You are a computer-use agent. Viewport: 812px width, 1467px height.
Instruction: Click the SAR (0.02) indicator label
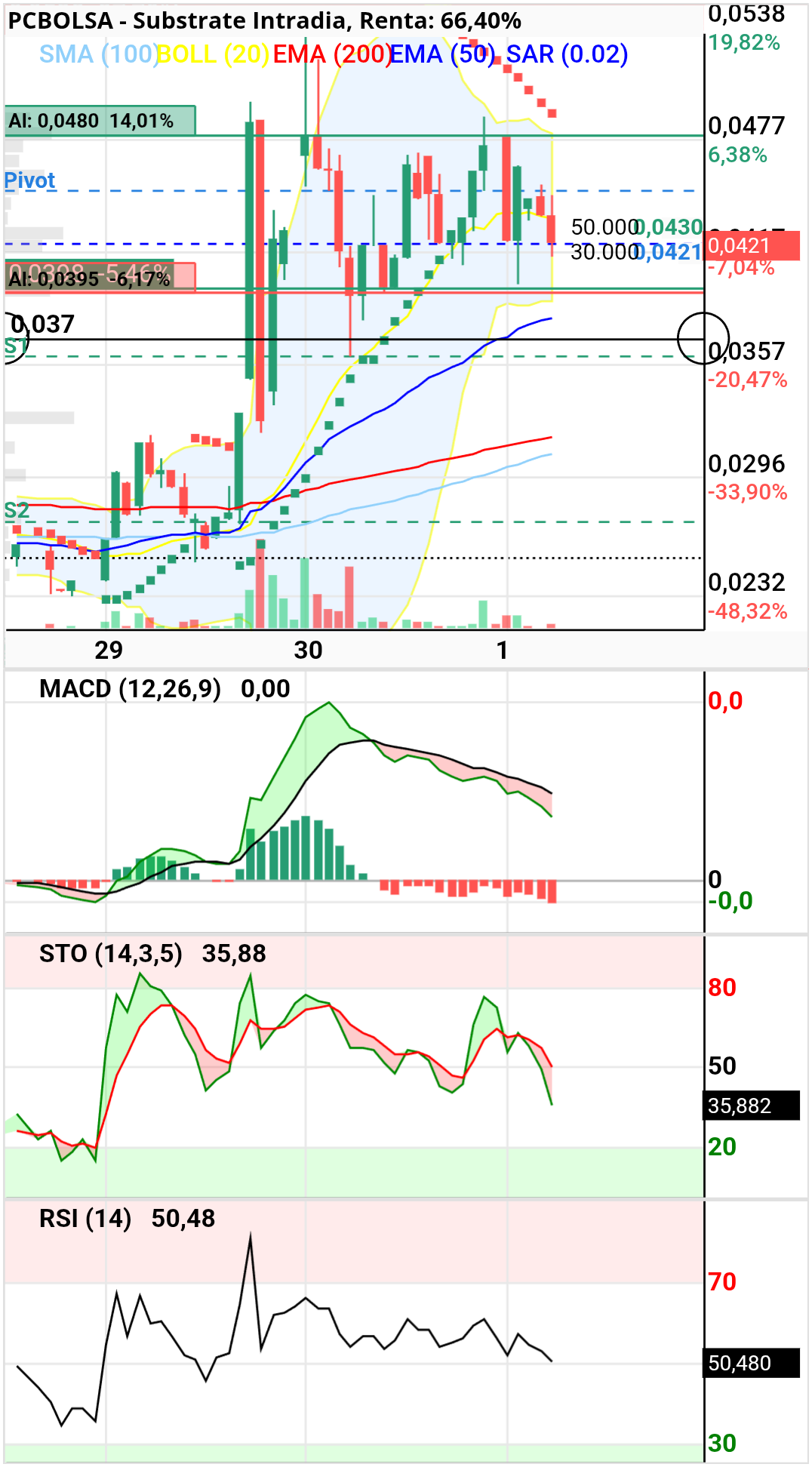tap(567, 54)
